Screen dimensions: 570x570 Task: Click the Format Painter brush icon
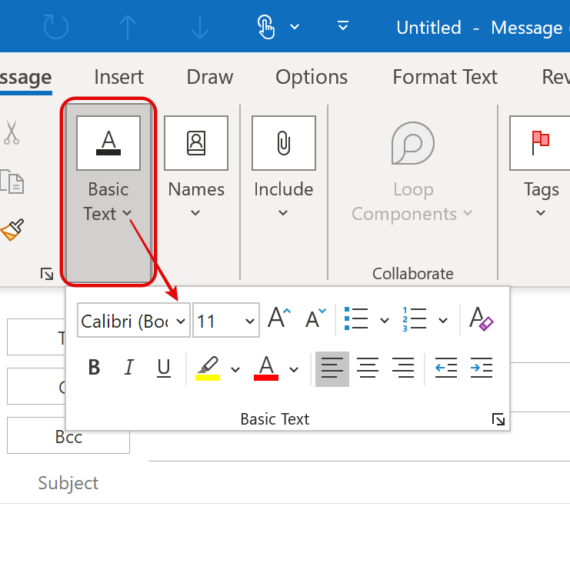[x=12, y=229]
